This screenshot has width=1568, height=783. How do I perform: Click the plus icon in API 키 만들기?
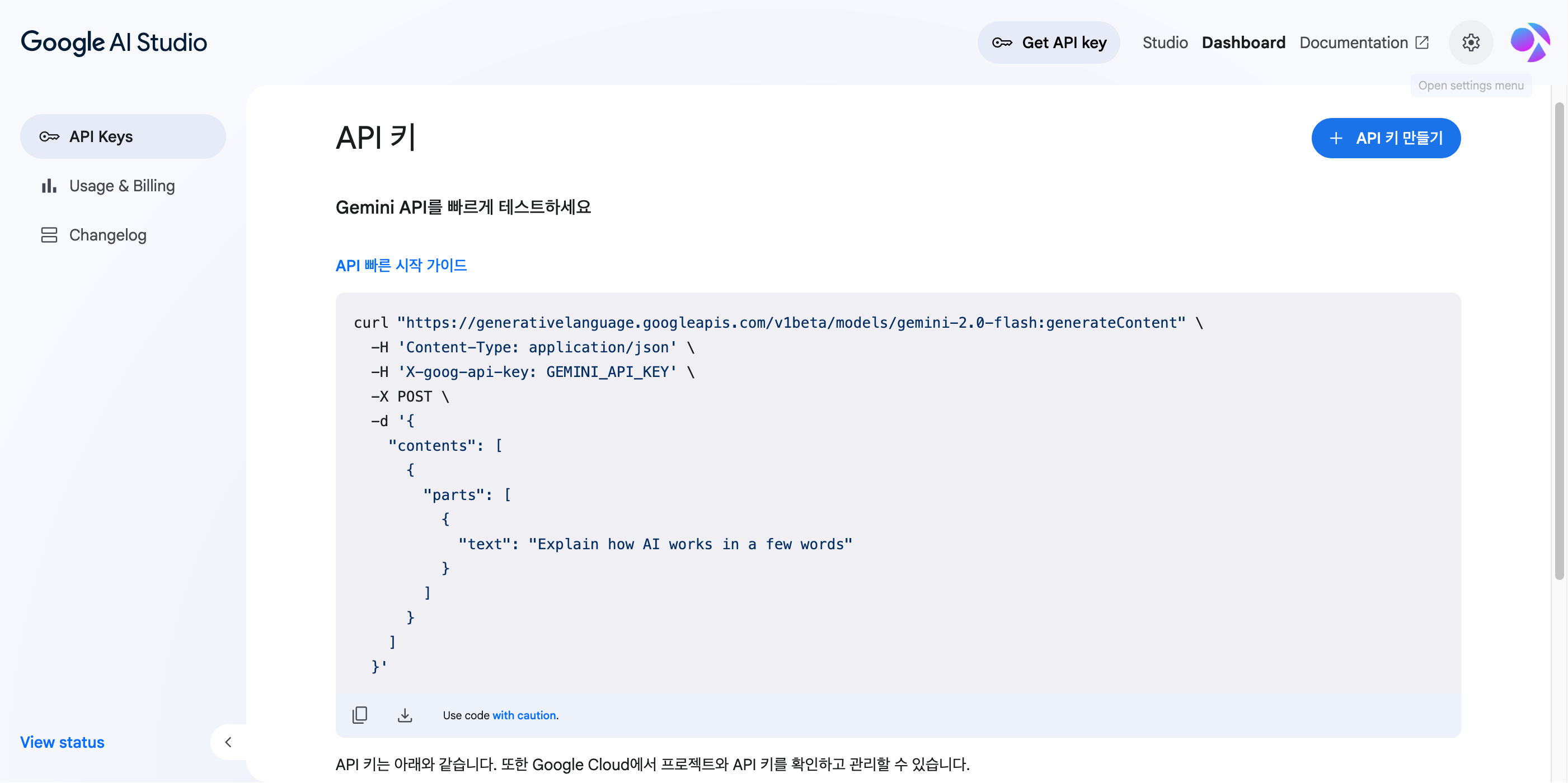(1335, 138)
